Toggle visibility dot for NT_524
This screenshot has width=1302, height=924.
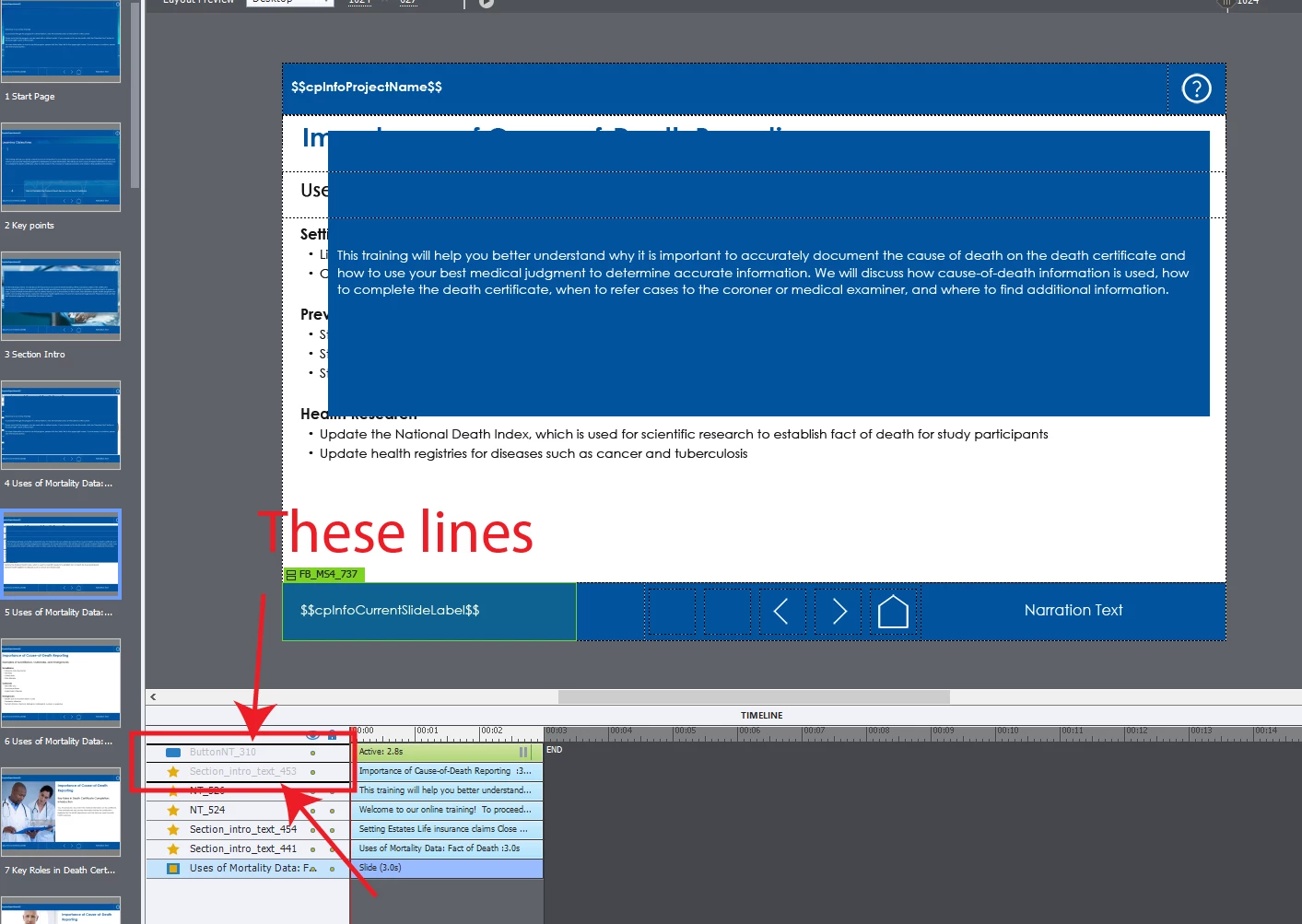(x=313, y=811)
